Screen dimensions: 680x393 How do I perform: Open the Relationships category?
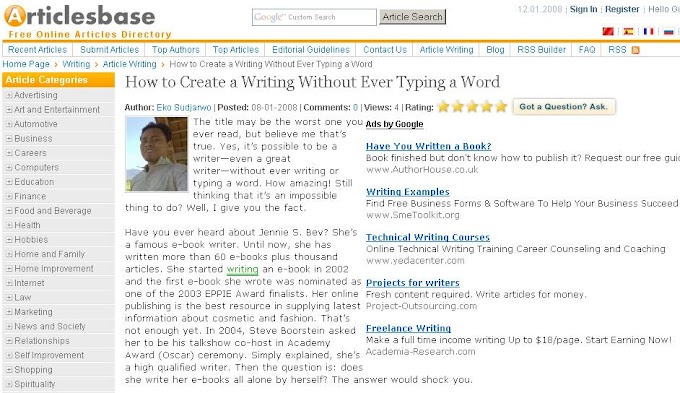coord(42,341)
